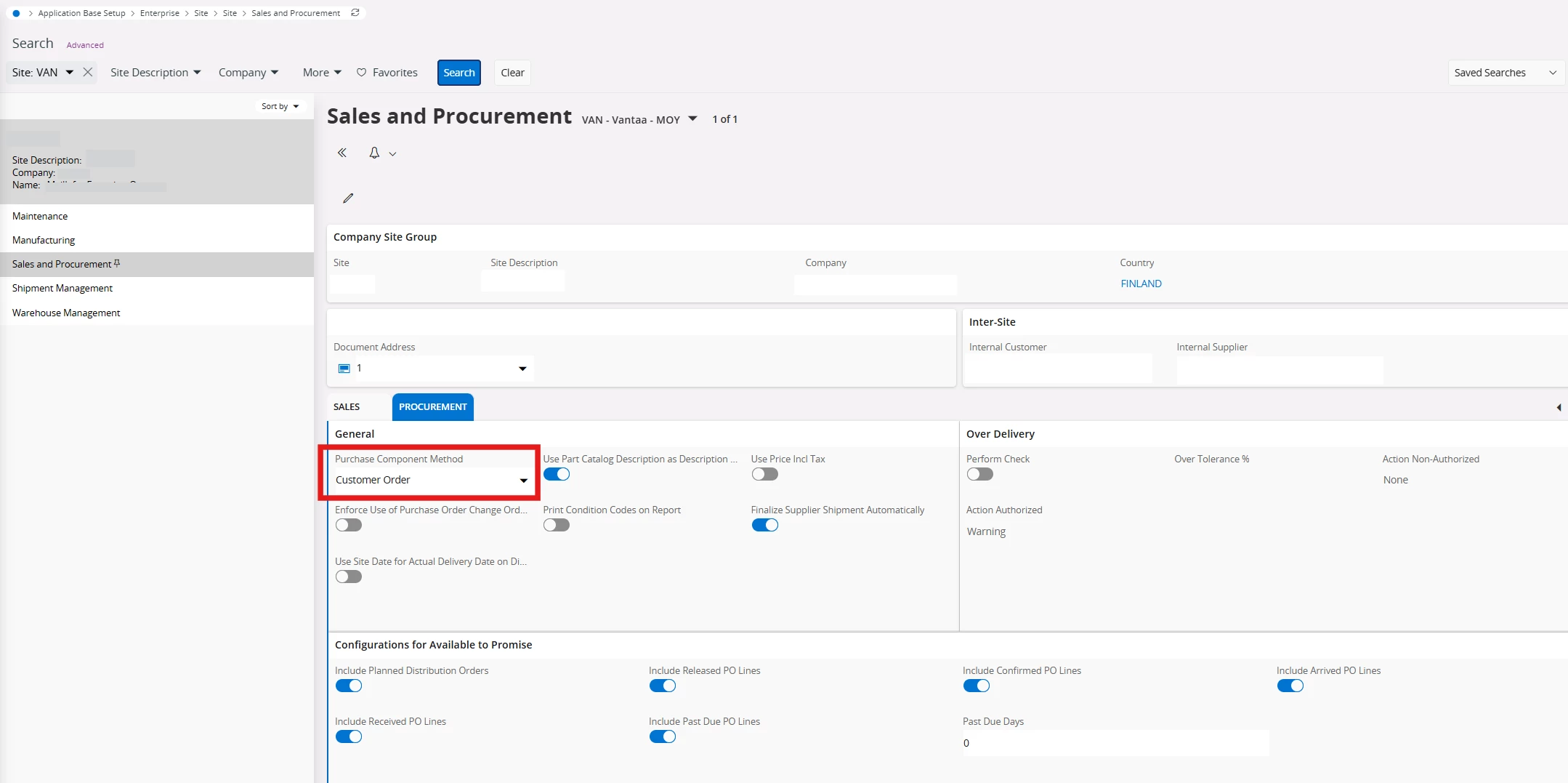This screenshot has width=1568, height=783.
Task: Open the Sort by dropdown
Action: [x=280, y=106]
